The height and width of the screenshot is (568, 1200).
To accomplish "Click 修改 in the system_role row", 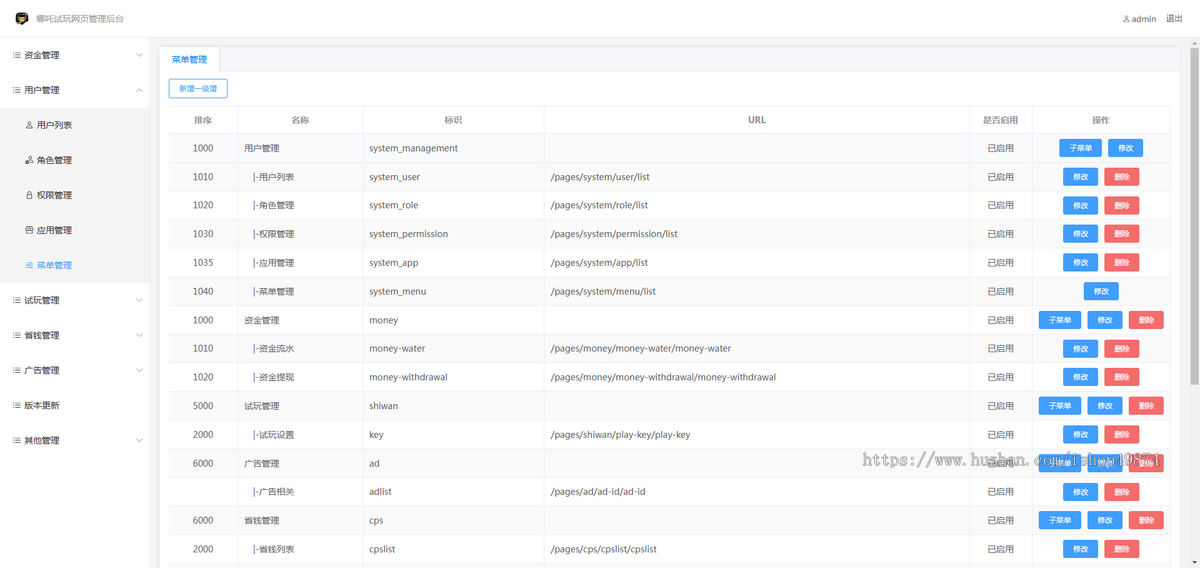I will [1080, 205].
